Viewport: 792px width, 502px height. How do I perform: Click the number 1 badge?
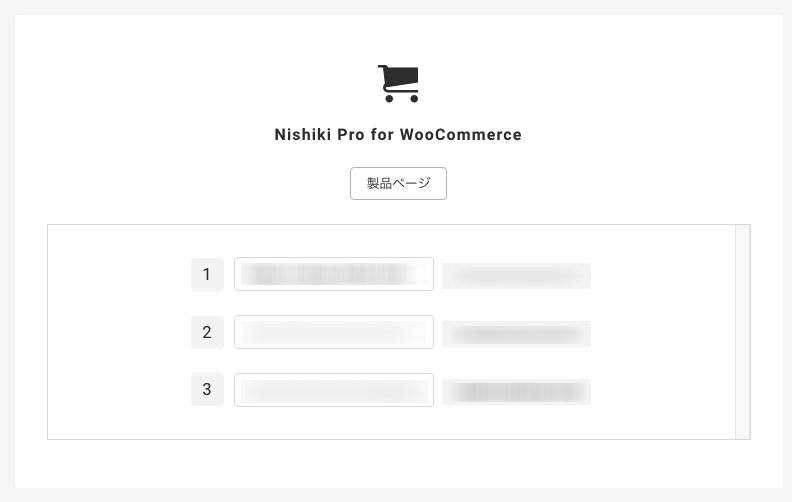207,274
